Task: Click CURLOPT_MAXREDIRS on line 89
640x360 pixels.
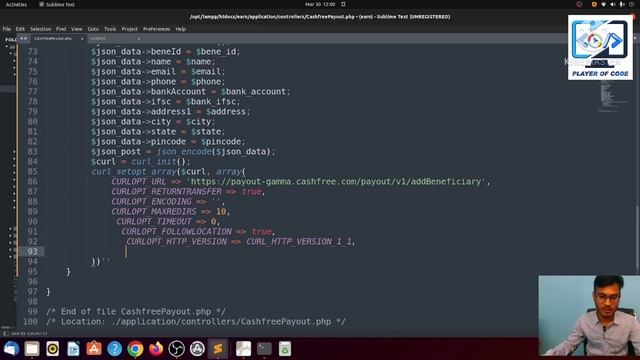Action: pos(154,211)
